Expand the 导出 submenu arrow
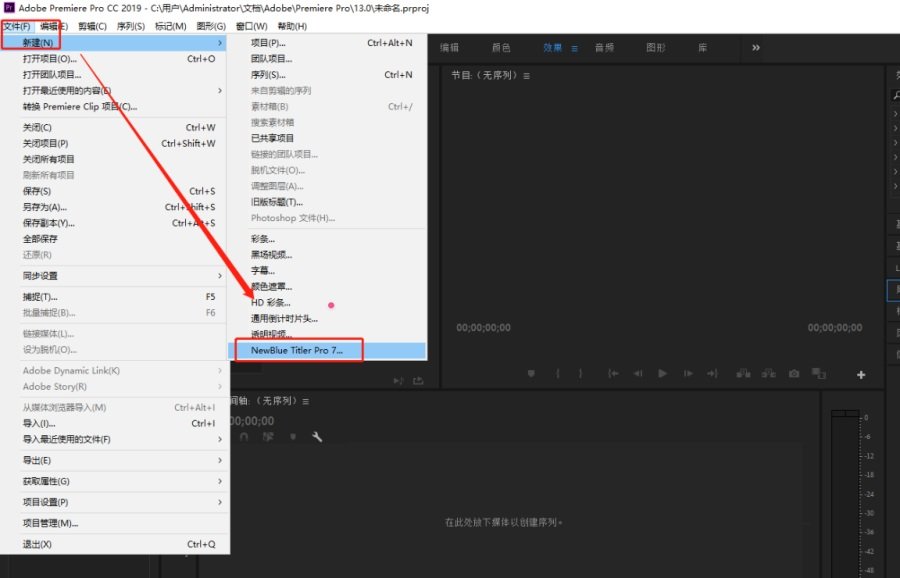This screenshot has width=900, height=578. click(x=220, y=460)
